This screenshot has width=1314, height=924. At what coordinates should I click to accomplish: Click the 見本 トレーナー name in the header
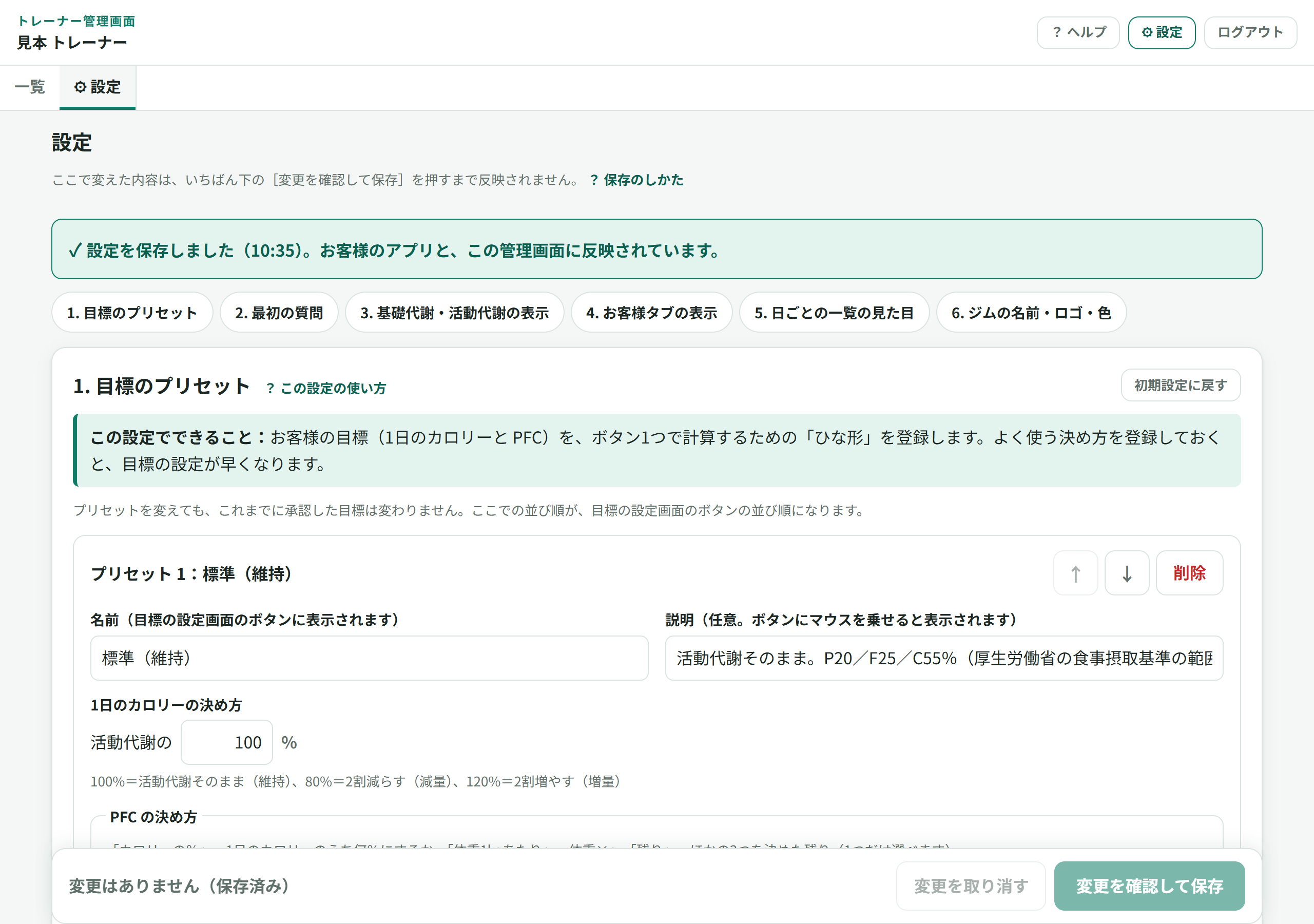pyautogui.click(x=72, y=43)
